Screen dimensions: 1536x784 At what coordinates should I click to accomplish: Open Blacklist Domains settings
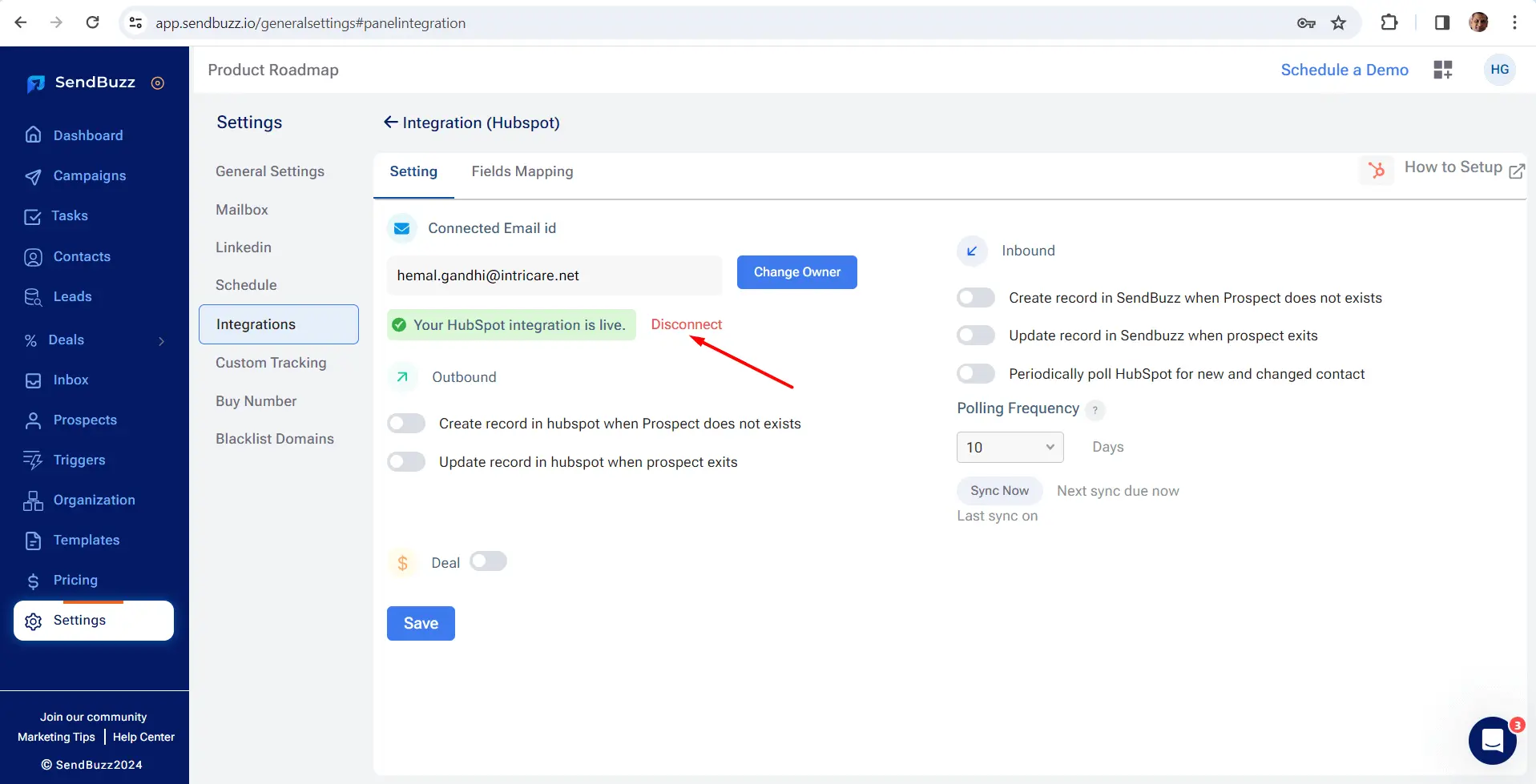(275, 439)
